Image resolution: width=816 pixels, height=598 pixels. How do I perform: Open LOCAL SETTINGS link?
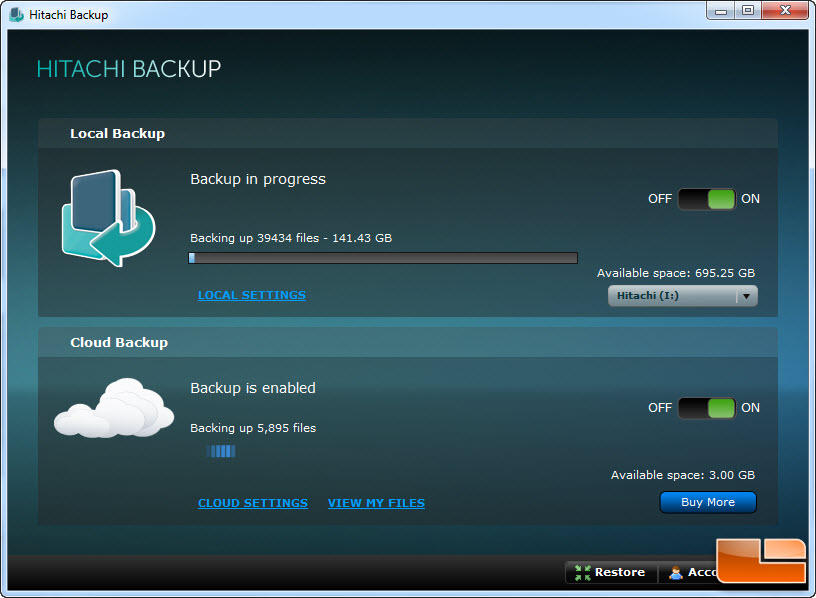pos(252,295)
